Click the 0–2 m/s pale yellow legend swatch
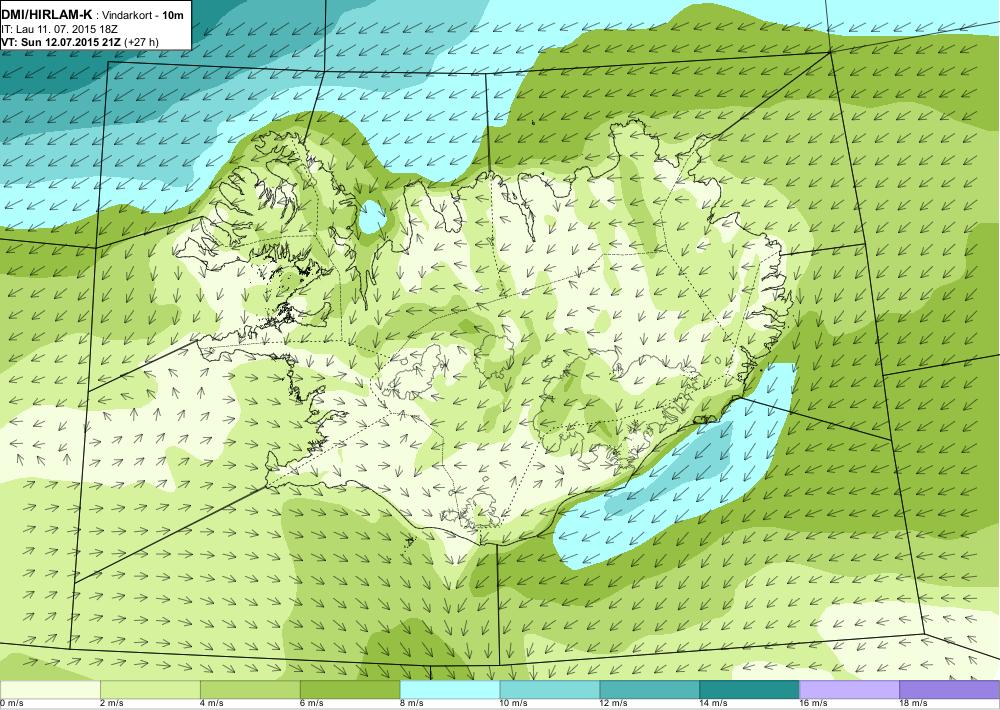1000x710 pixels. pyautogui.click(x=50, y=690)
